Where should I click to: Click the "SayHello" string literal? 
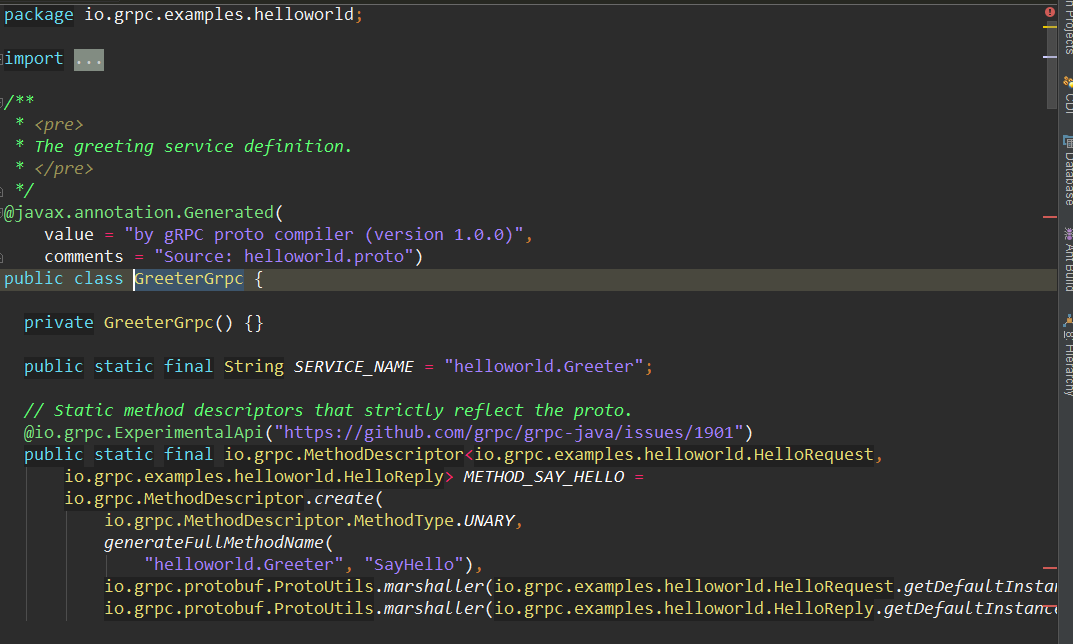[x=414, y=565]
